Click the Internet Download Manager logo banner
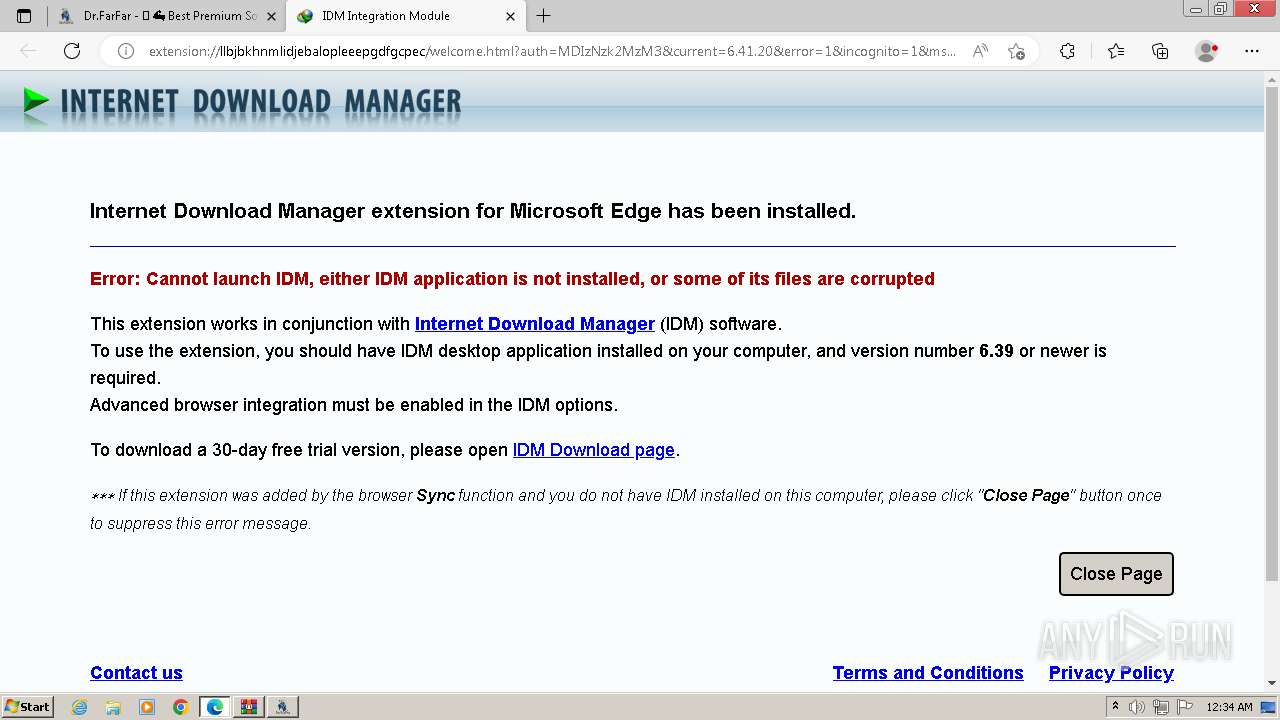This screenshot has width=1280, height=720. (x=242, y=102)
